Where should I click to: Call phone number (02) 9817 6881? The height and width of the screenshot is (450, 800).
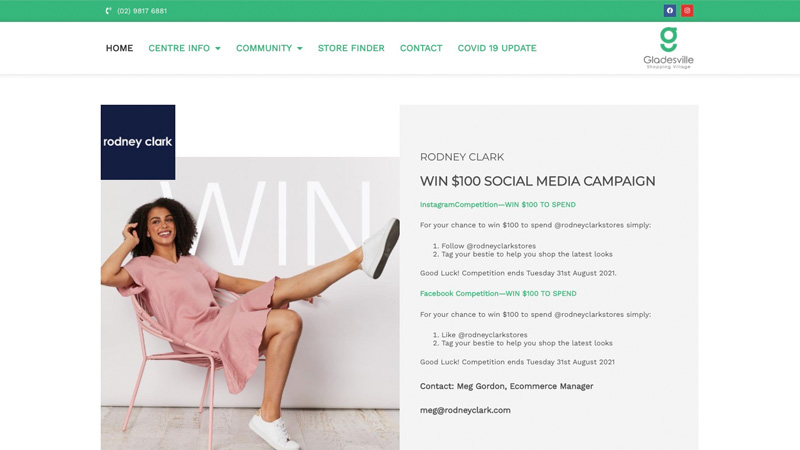tap(142, 11)
